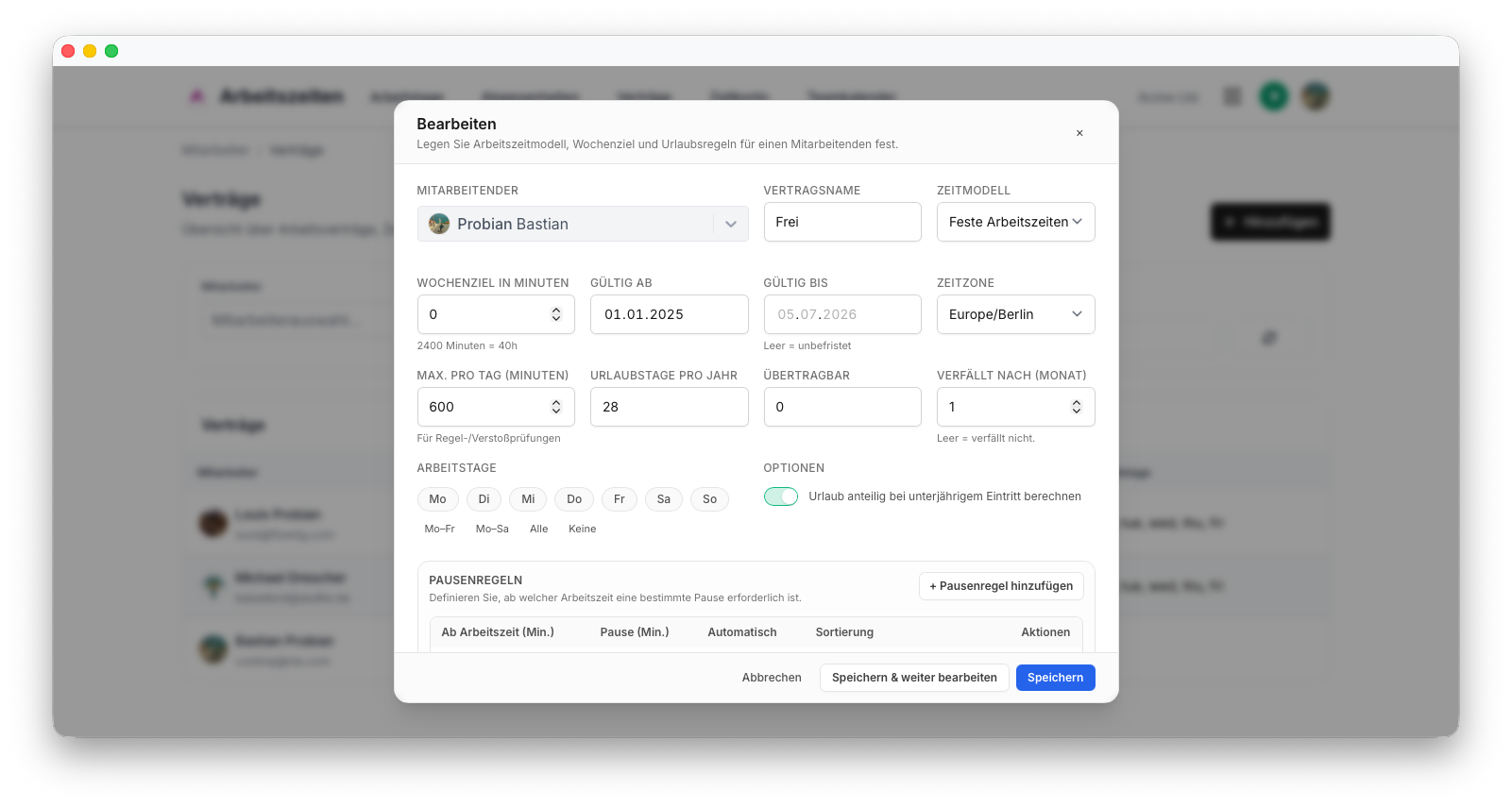Select the Mo–Sa workday preset
The height and width of the screenshot is (807, 1512).
tap(492, 529)
